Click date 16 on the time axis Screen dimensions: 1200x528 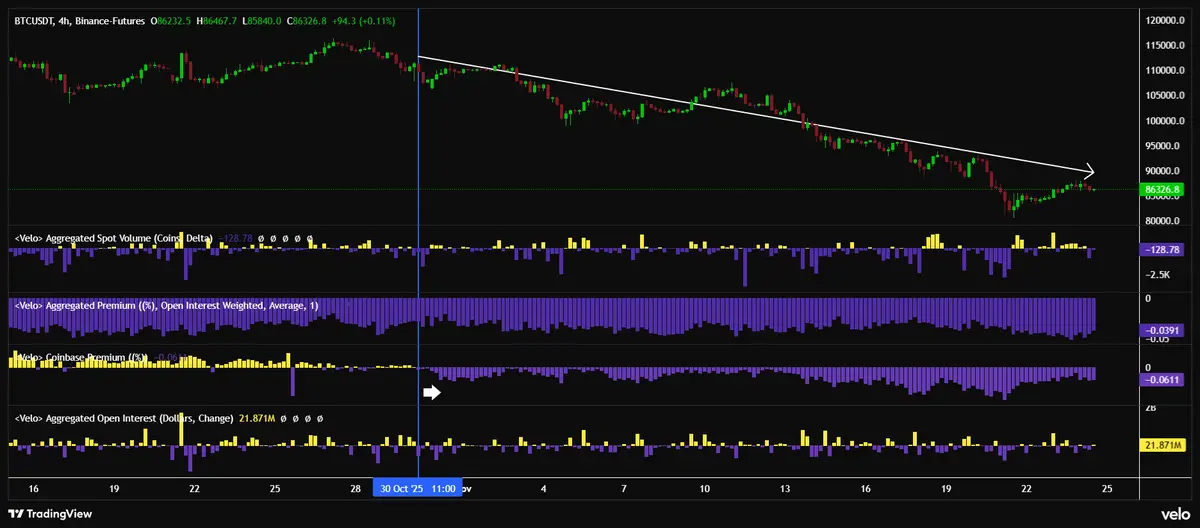33,489
